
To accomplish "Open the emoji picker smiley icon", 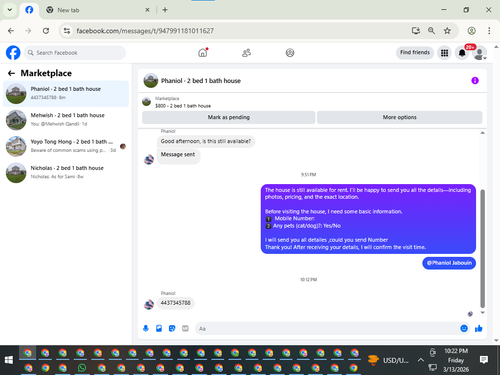I will click(x=464, y=329).
